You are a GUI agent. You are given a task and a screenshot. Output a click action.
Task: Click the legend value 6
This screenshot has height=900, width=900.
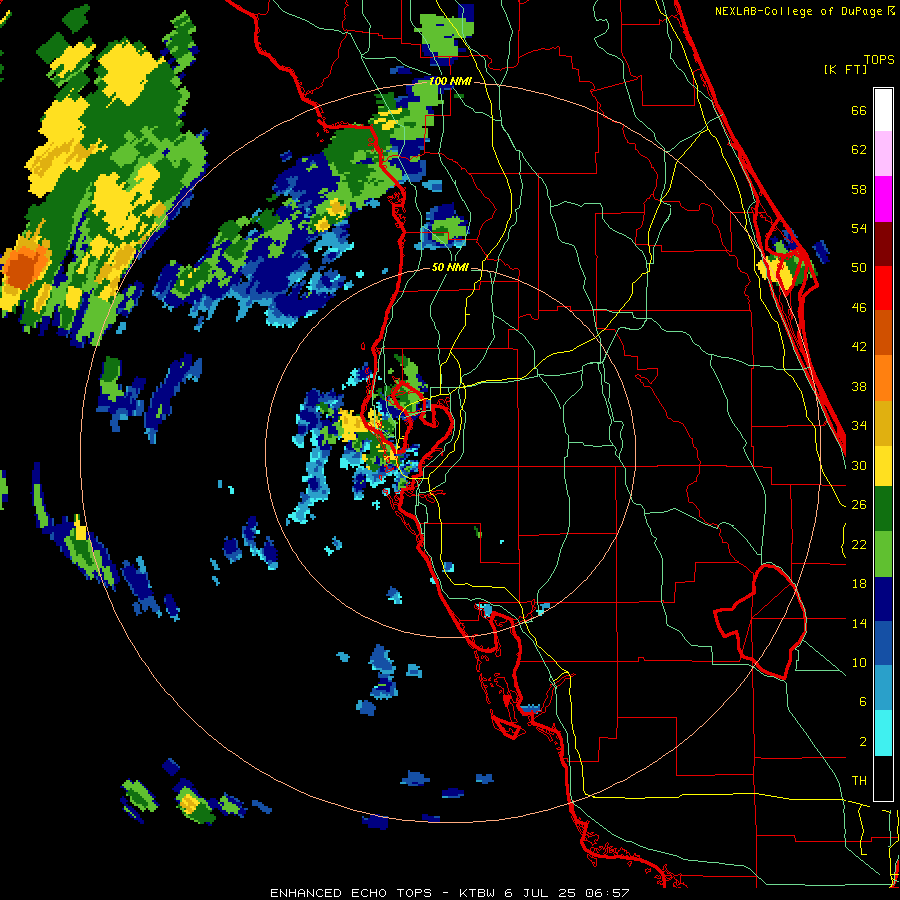point(862,702)
